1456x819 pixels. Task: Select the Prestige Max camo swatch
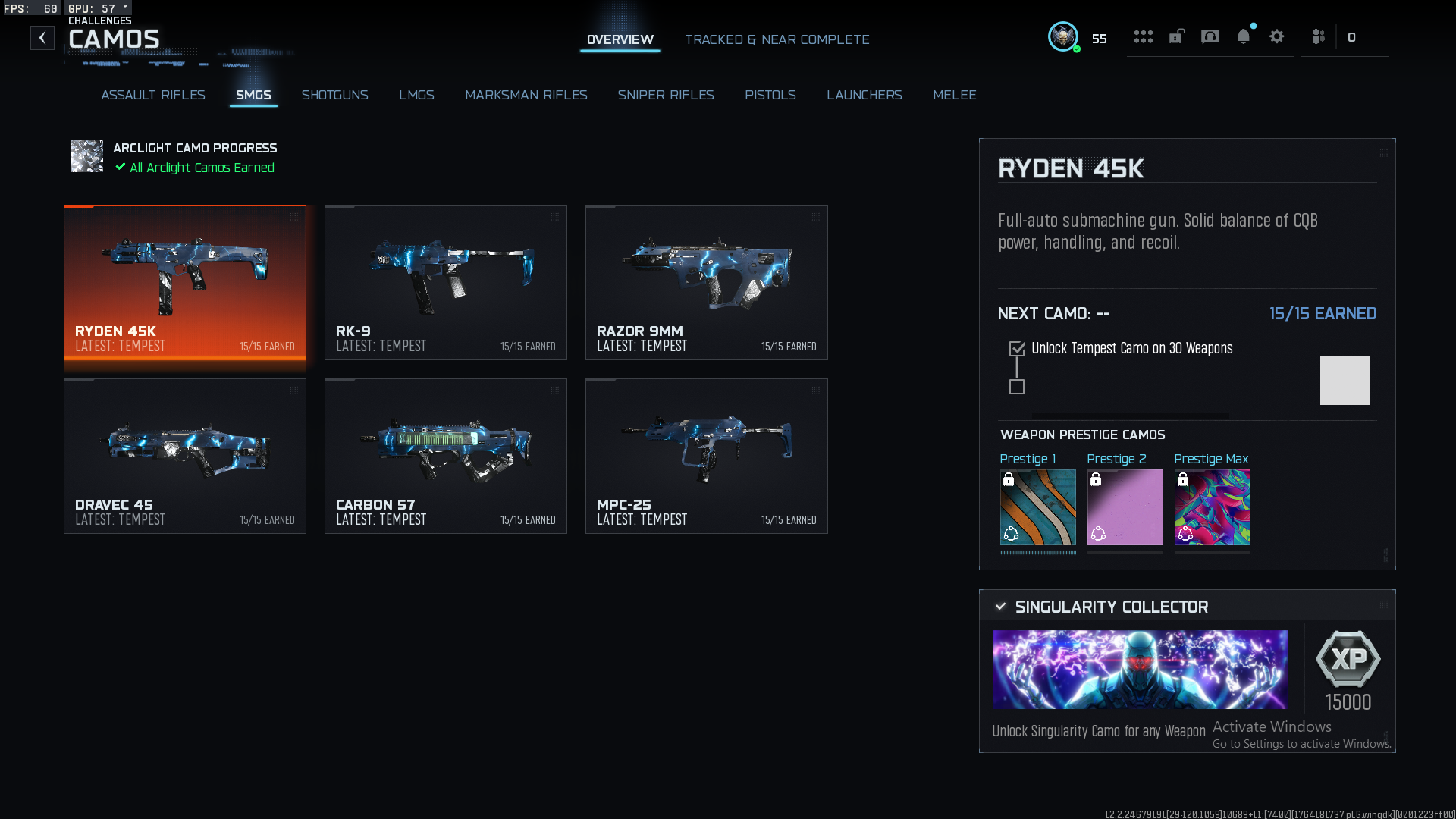[x=1213, y=507]
